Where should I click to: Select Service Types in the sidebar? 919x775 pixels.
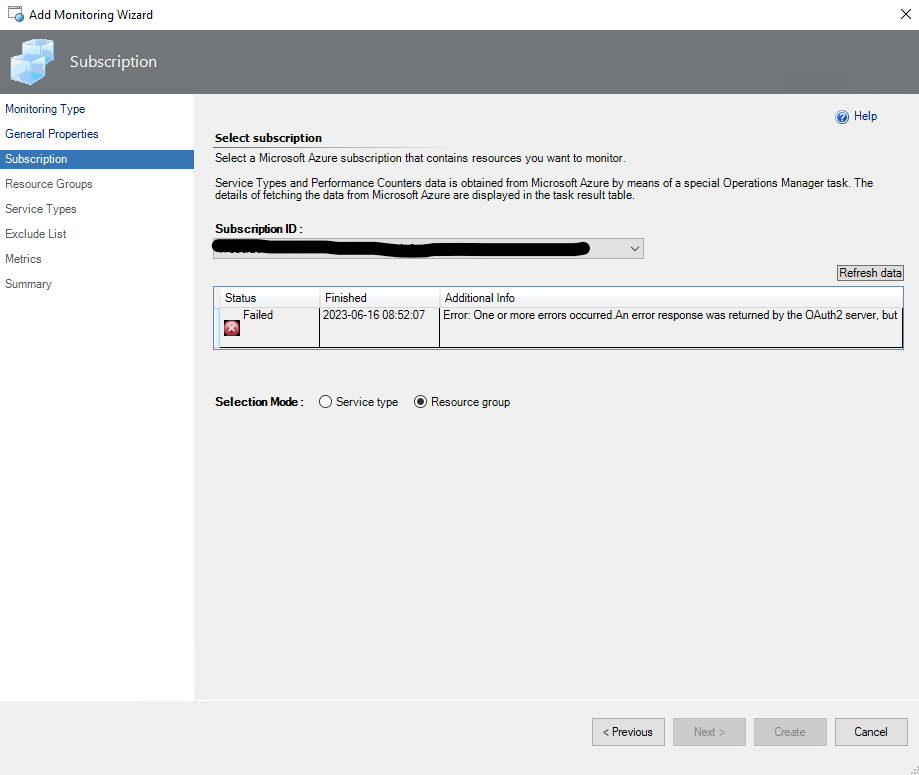point(40,208)
